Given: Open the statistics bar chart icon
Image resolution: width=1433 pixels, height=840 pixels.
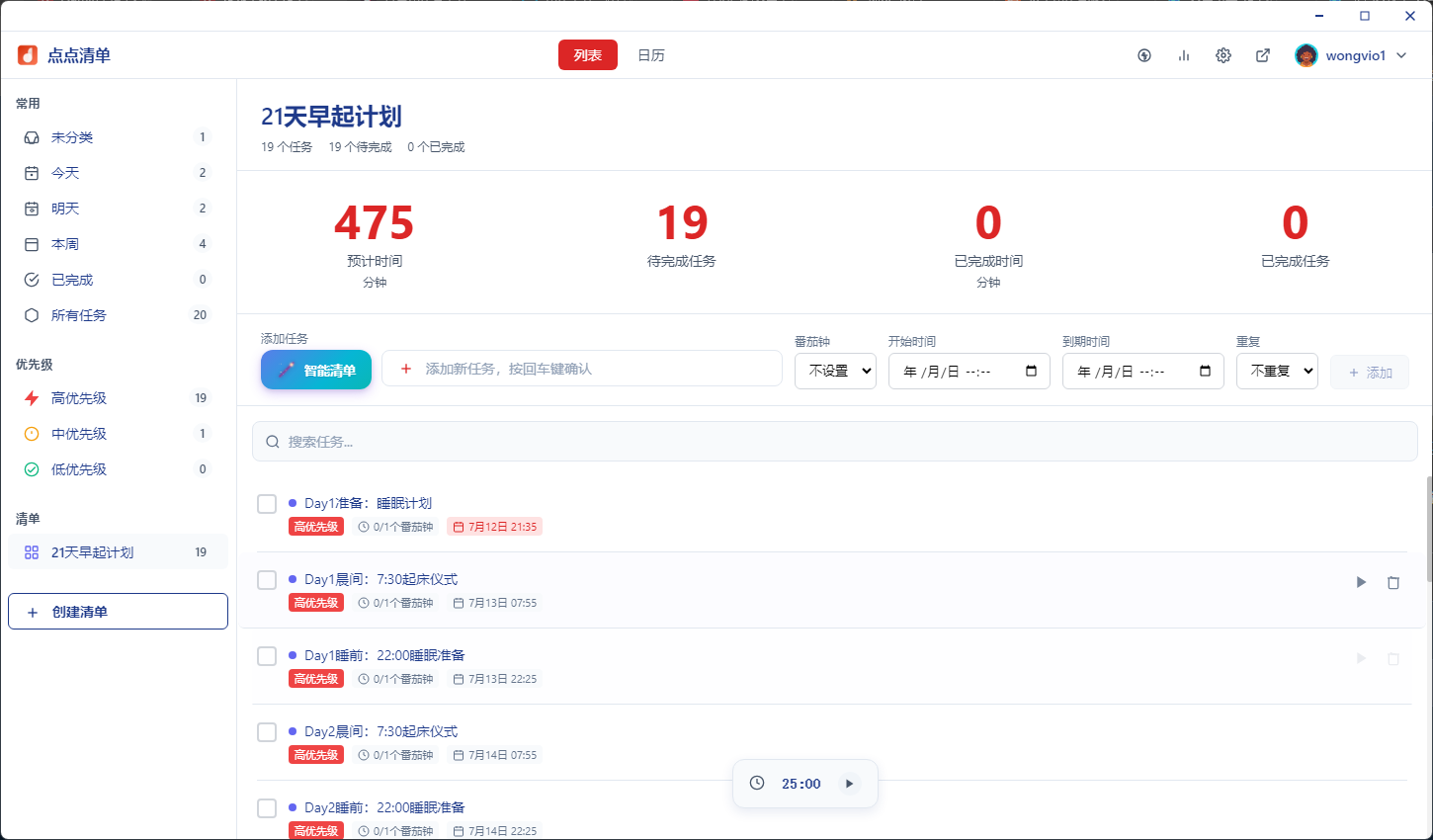Looking at the screenshot, I should pos(1184,55).
